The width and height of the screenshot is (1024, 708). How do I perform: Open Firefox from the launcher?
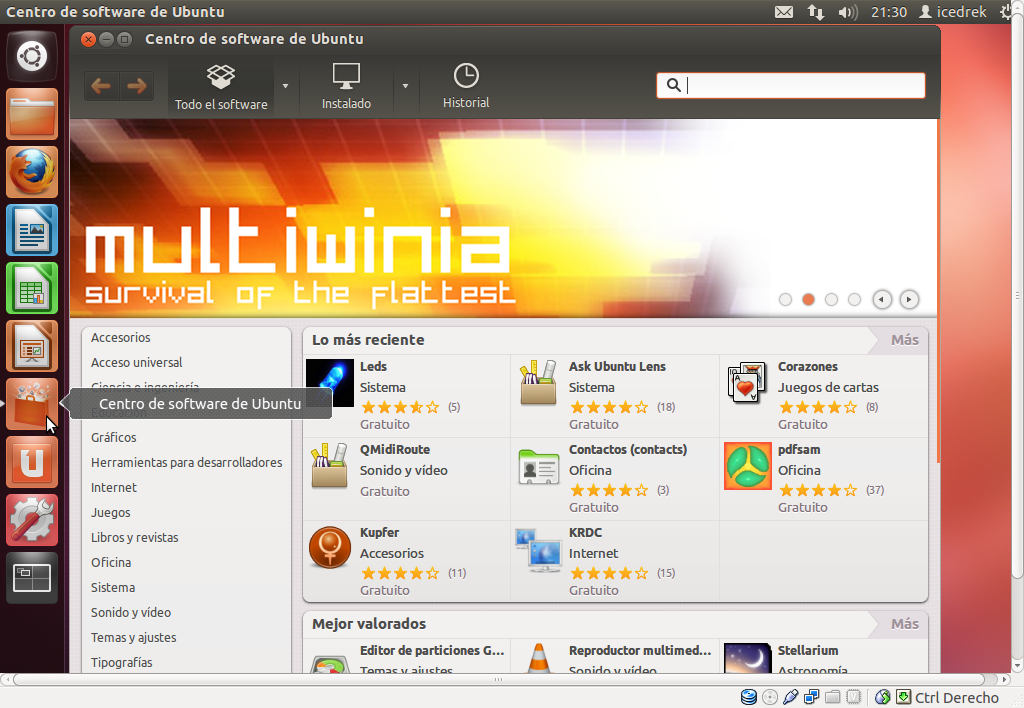coord(31,171)
